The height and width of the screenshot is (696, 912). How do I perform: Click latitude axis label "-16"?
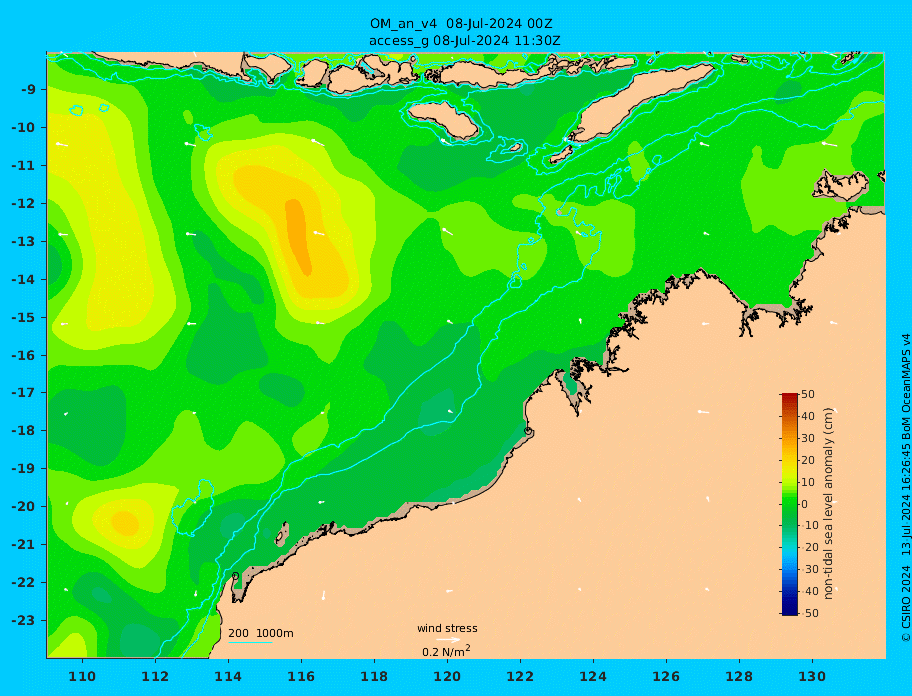tap(23, 355)
